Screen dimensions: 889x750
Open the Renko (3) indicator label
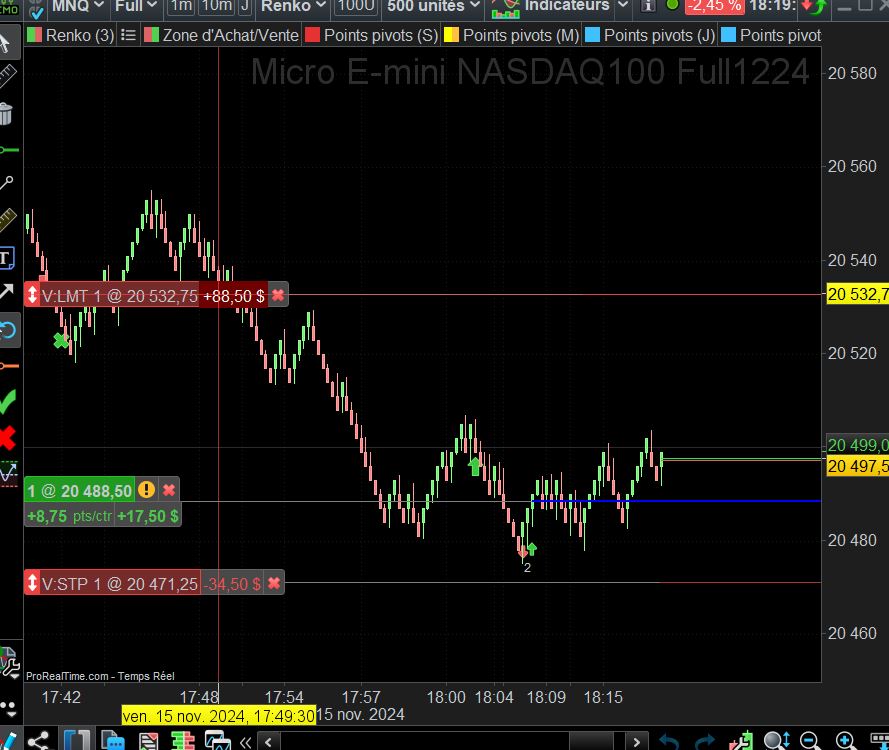tap(80, 36)
